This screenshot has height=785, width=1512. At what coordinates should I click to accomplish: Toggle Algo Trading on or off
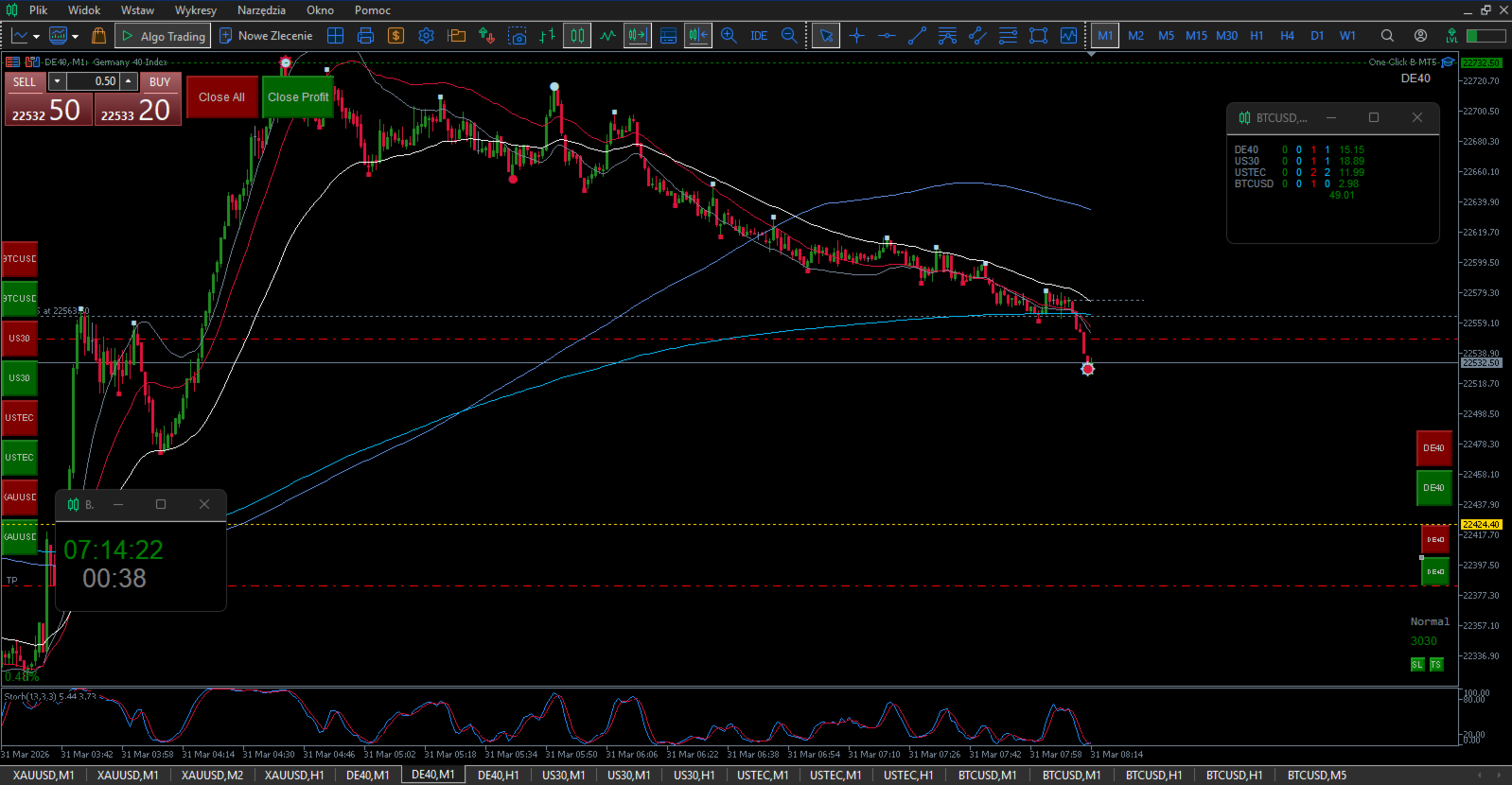pyautogui.click(x=163, y=36)
